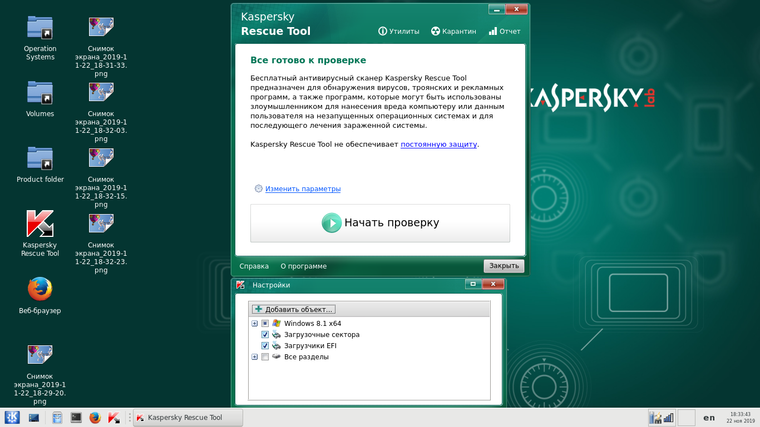Select screenshot file 18-32-15.png on desktop
Image resolution: width=760 pixels, height=427 pixels.
[x=101, y=177]
